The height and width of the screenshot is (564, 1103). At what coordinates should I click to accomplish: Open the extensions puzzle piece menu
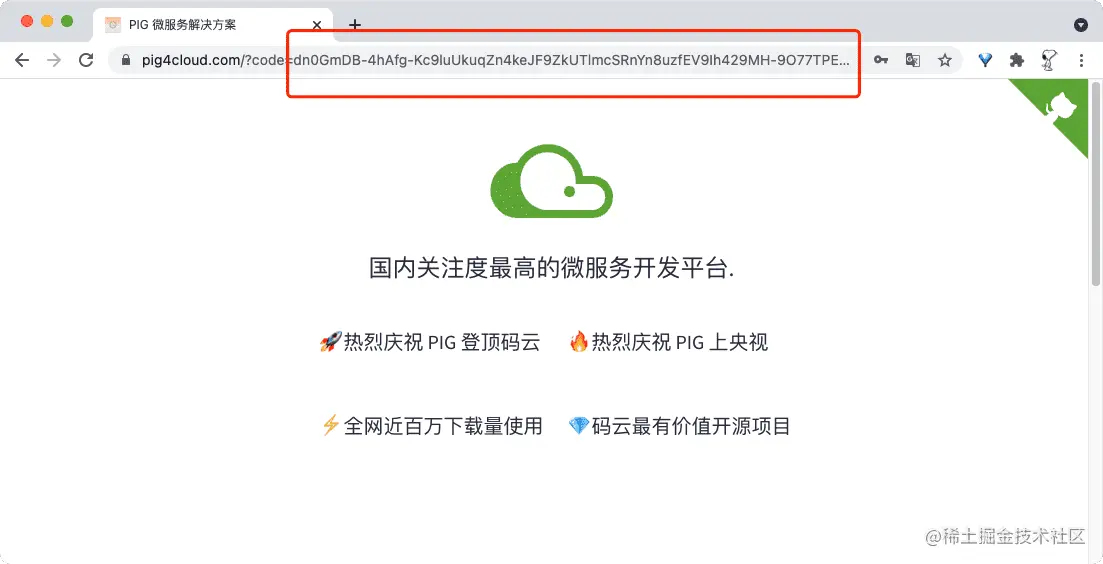[x=1016, y=60]
